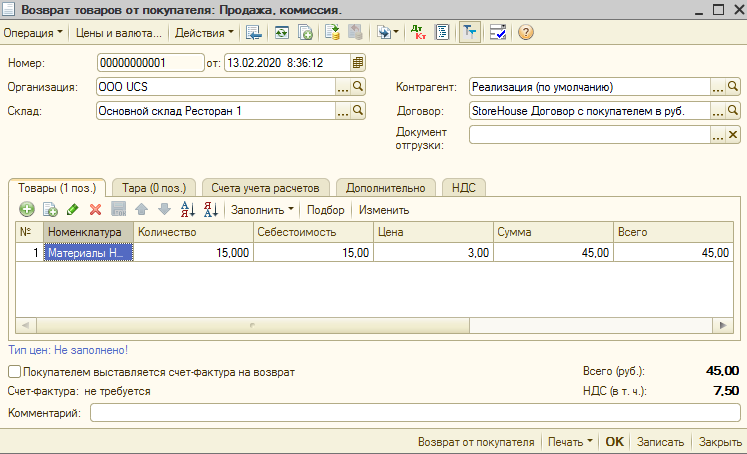Open the Счета учета расчетов tab

click(265, 188)
